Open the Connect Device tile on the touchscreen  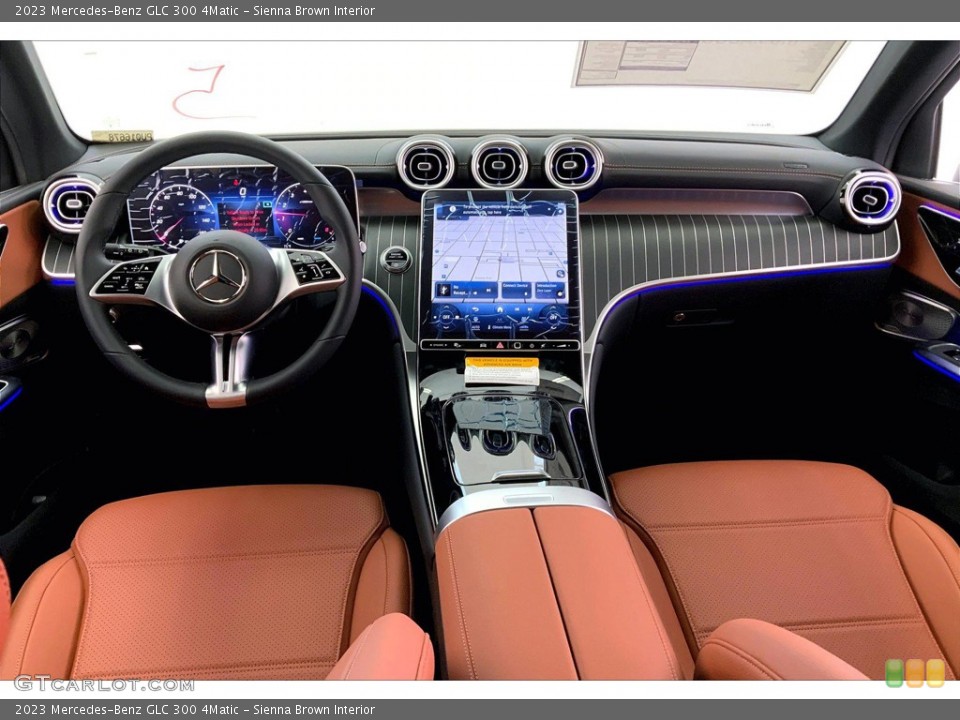pyautogui.click(x=517, y=290)
